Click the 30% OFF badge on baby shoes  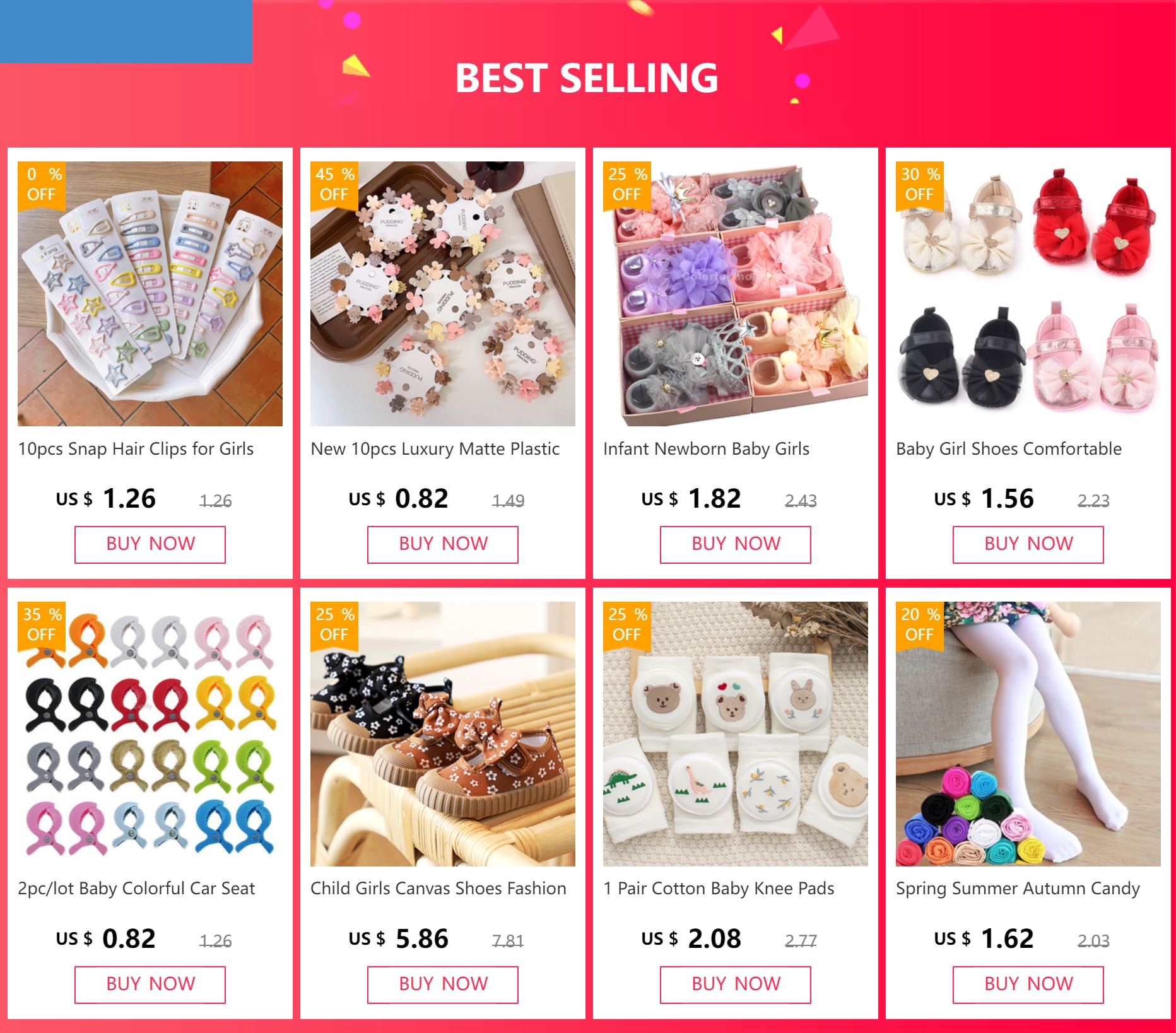coord(920,184)
